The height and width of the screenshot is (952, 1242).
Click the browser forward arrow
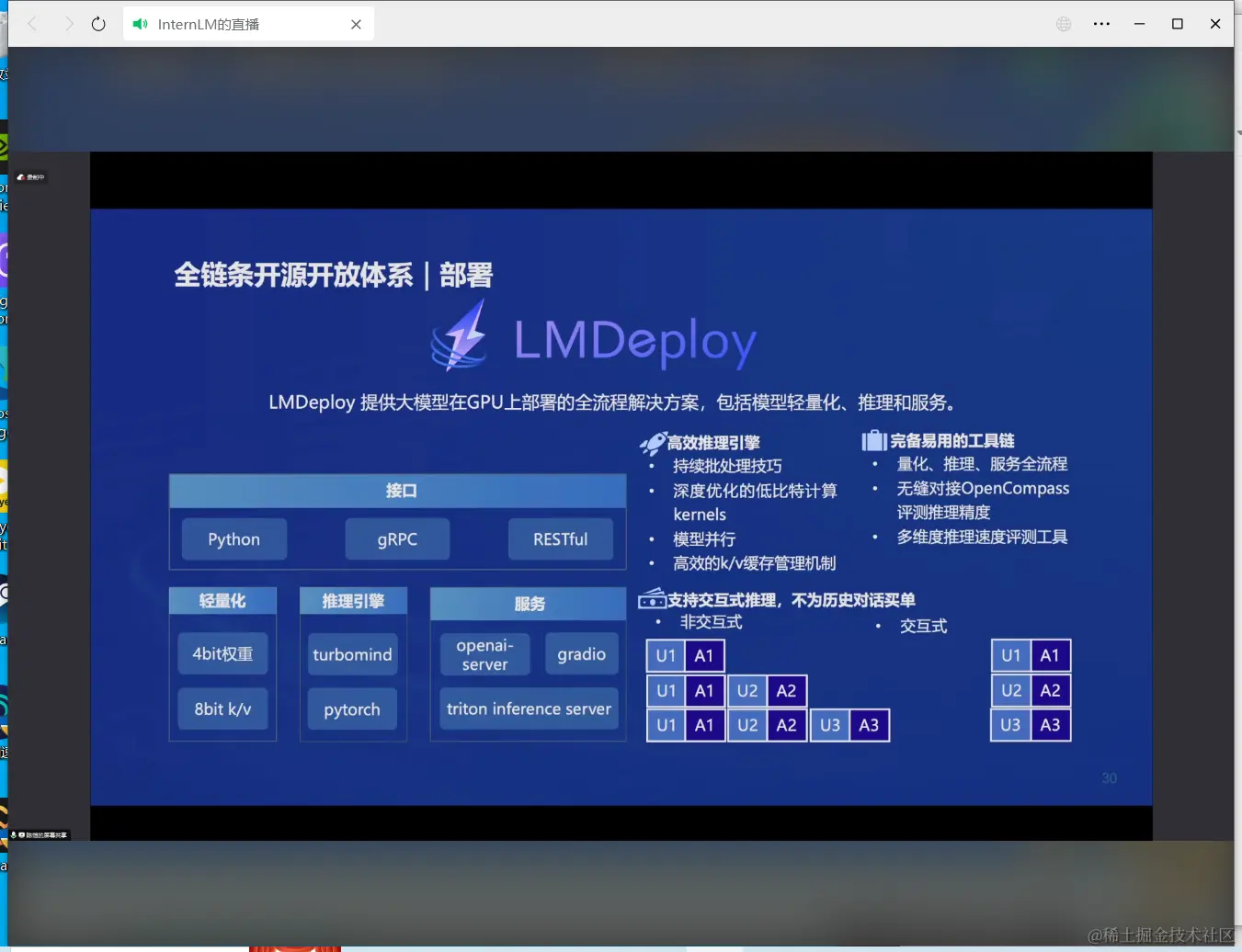pyautogui.click(x=69, y=24)
